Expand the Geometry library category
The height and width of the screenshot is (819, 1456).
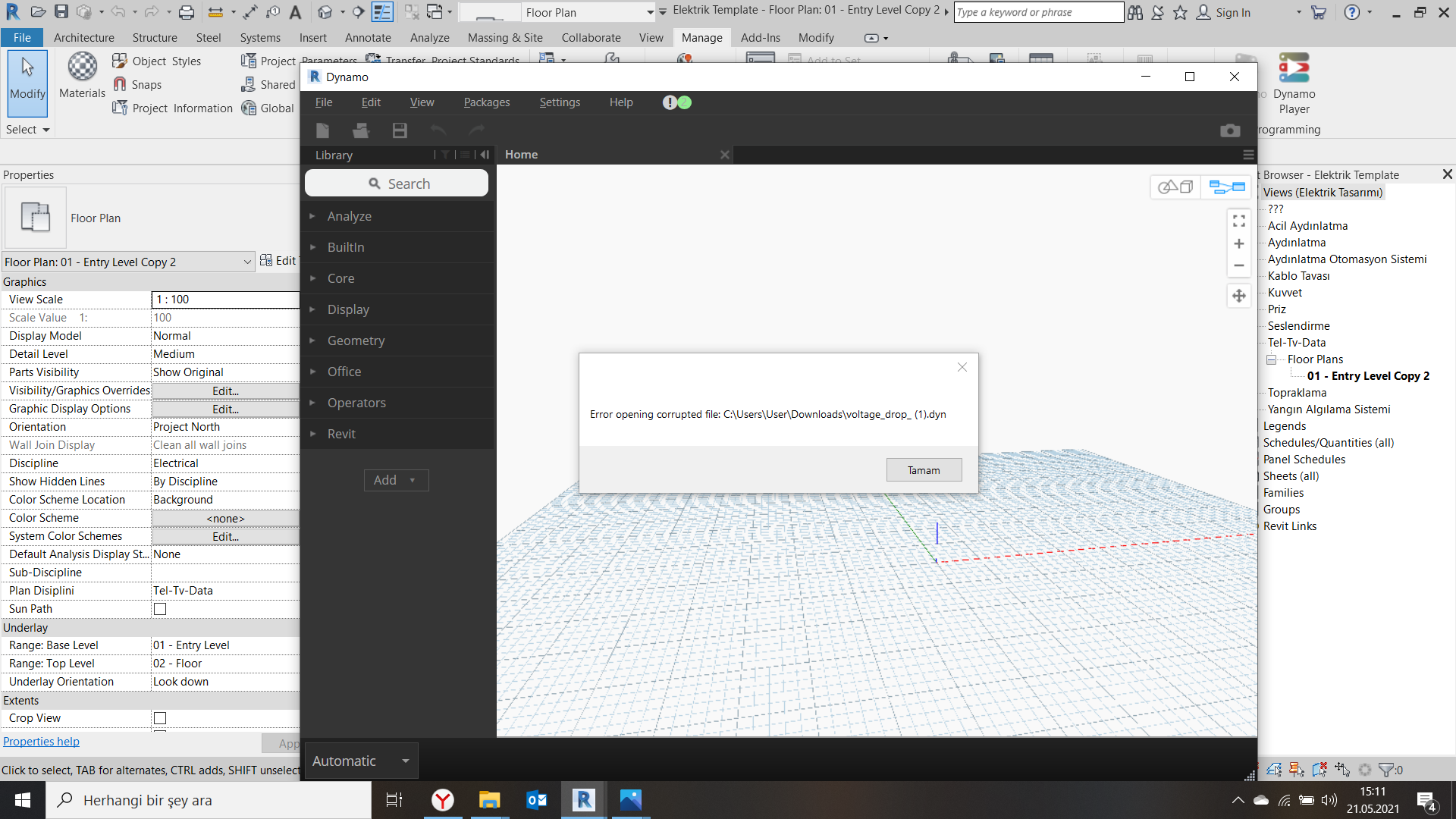click(x=356, y=340)
